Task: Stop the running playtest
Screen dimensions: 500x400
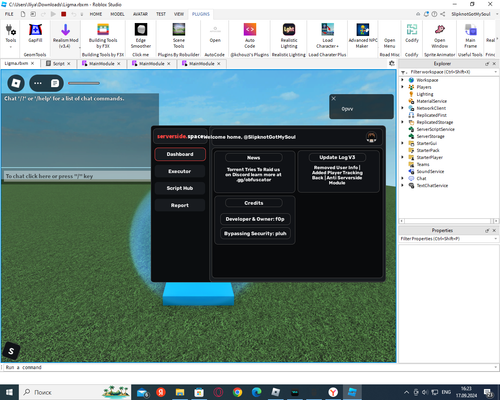Action: point(63,14)
